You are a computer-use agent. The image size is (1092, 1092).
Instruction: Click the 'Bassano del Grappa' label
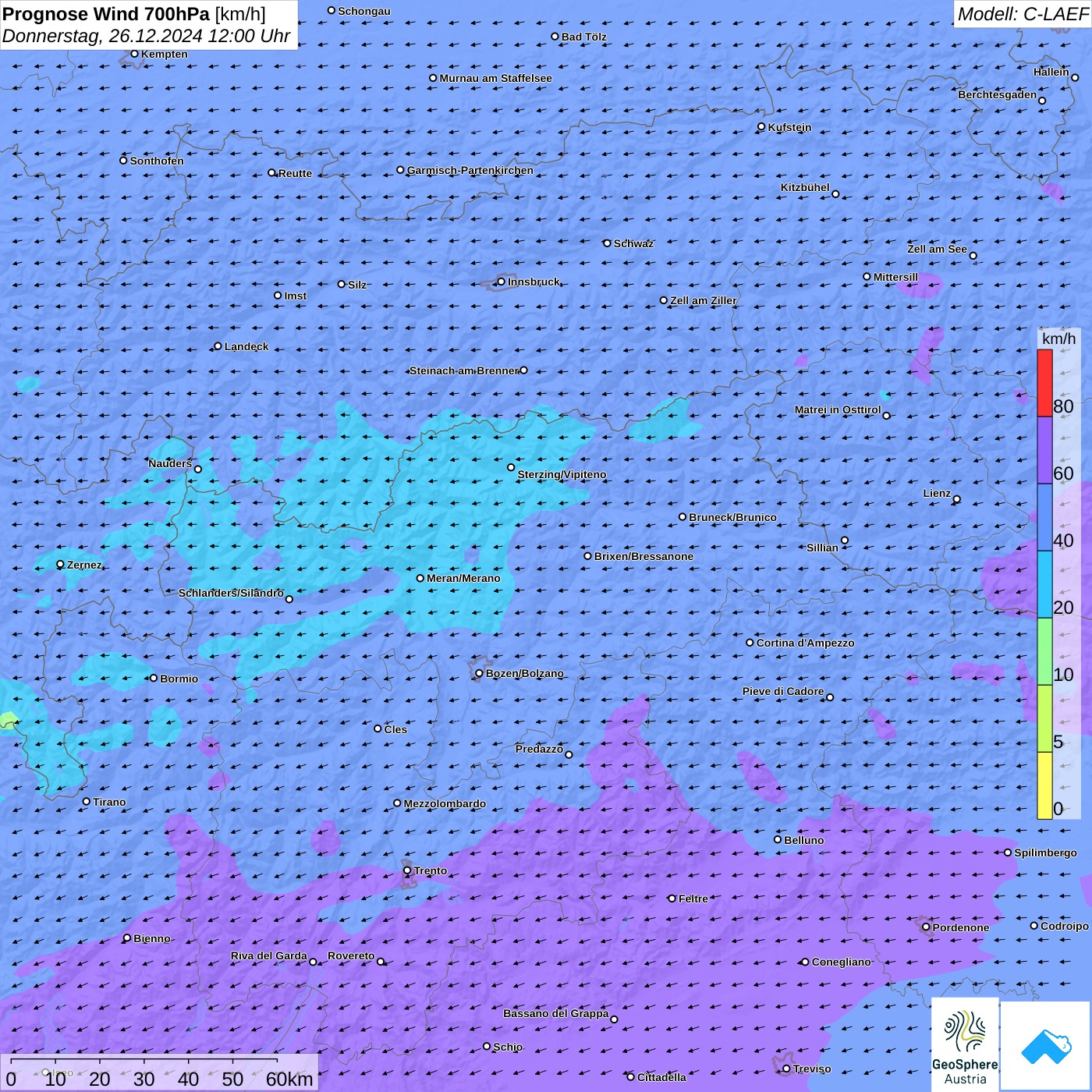tap(556, 1013)
